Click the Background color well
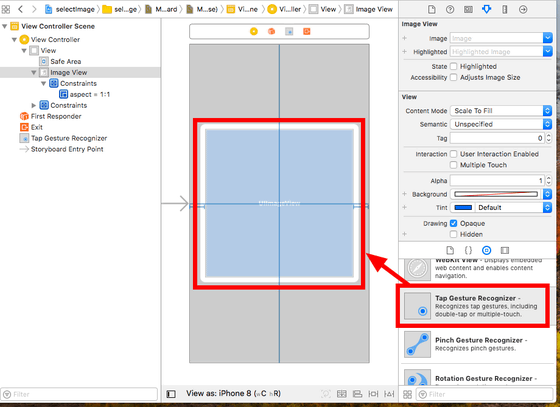 [x=496, y=194]
